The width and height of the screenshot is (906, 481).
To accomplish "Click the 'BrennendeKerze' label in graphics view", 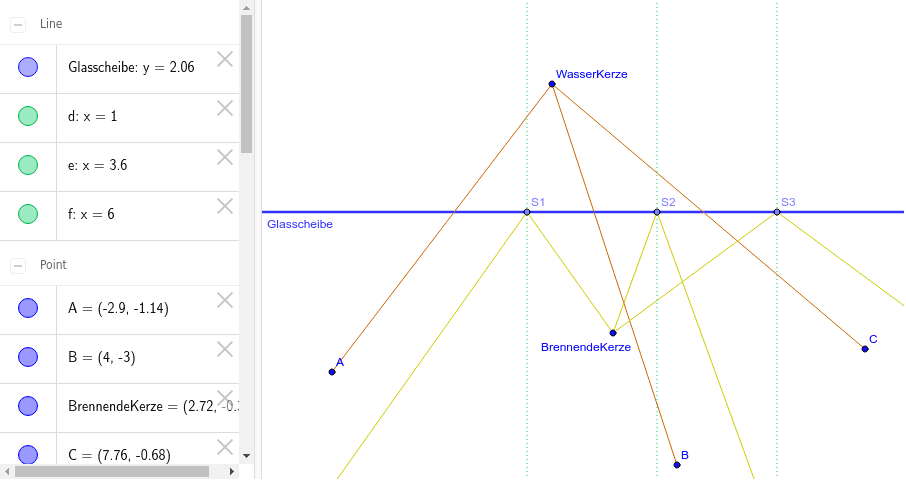I will [586, 347].
